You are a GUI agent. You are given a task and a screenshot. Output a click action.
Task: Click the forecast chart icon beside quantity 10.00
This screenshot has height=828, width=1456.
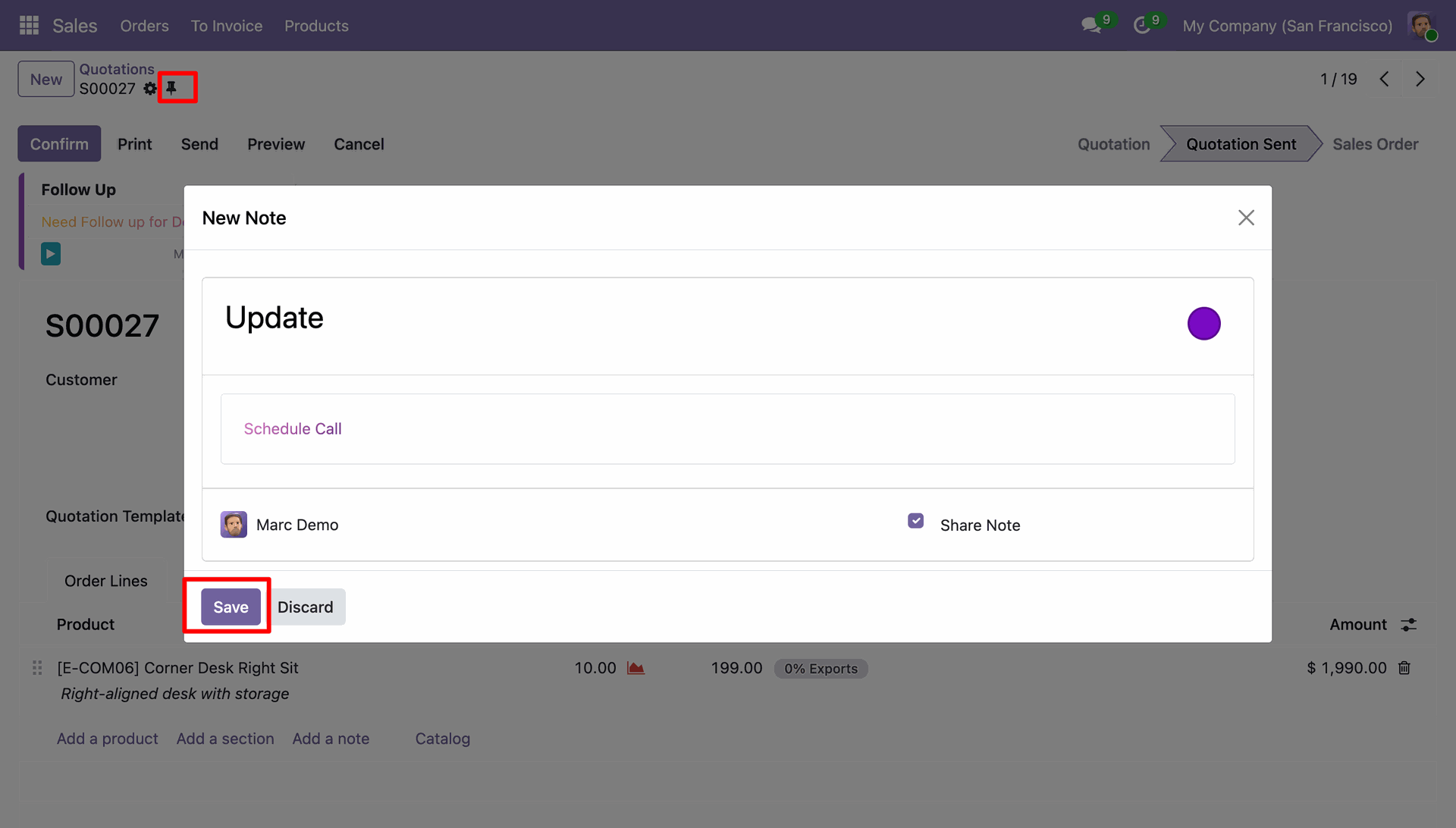pyautogui.click(x=635, y=668)
